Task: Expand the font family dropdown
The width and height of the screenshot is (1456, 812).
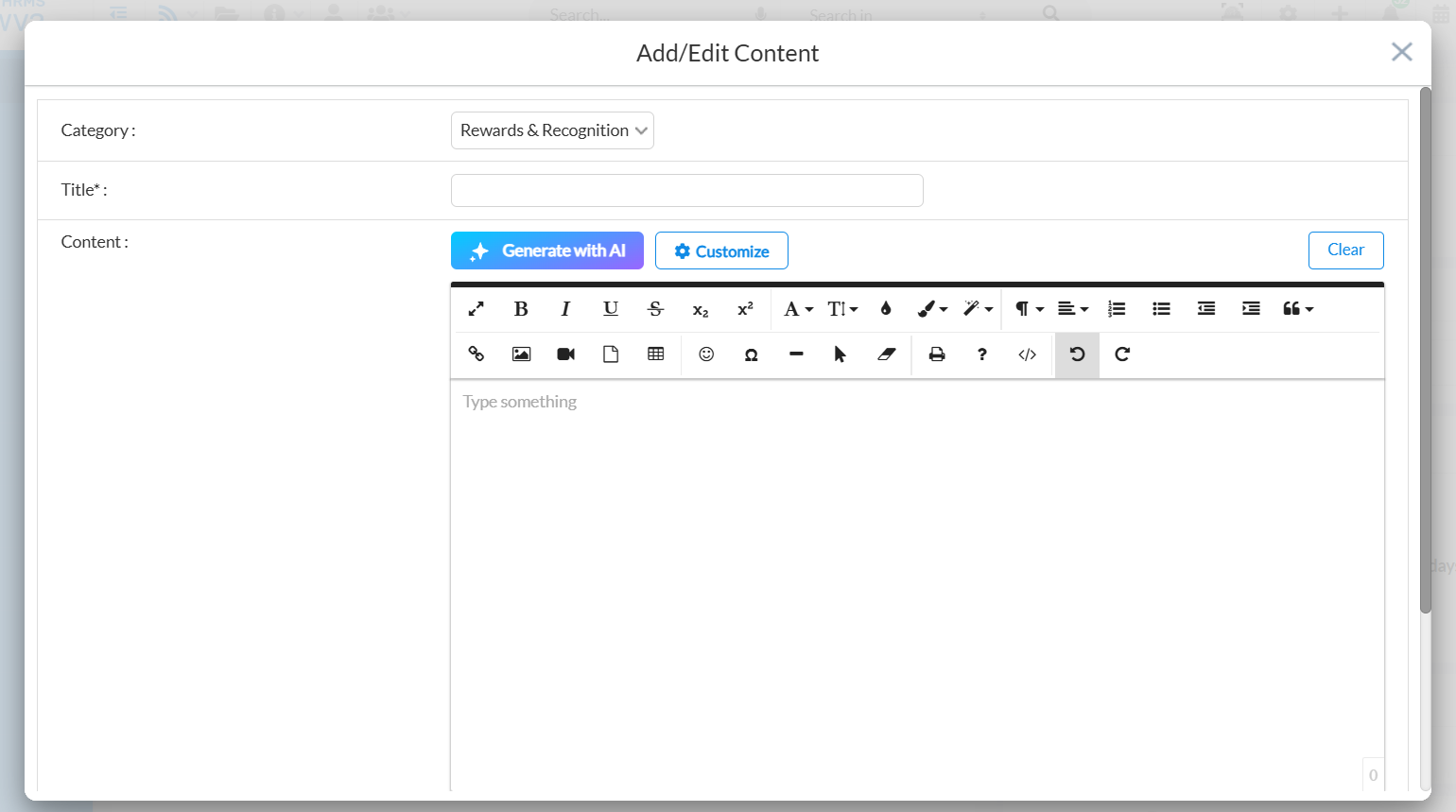Action: click(798, 309)
